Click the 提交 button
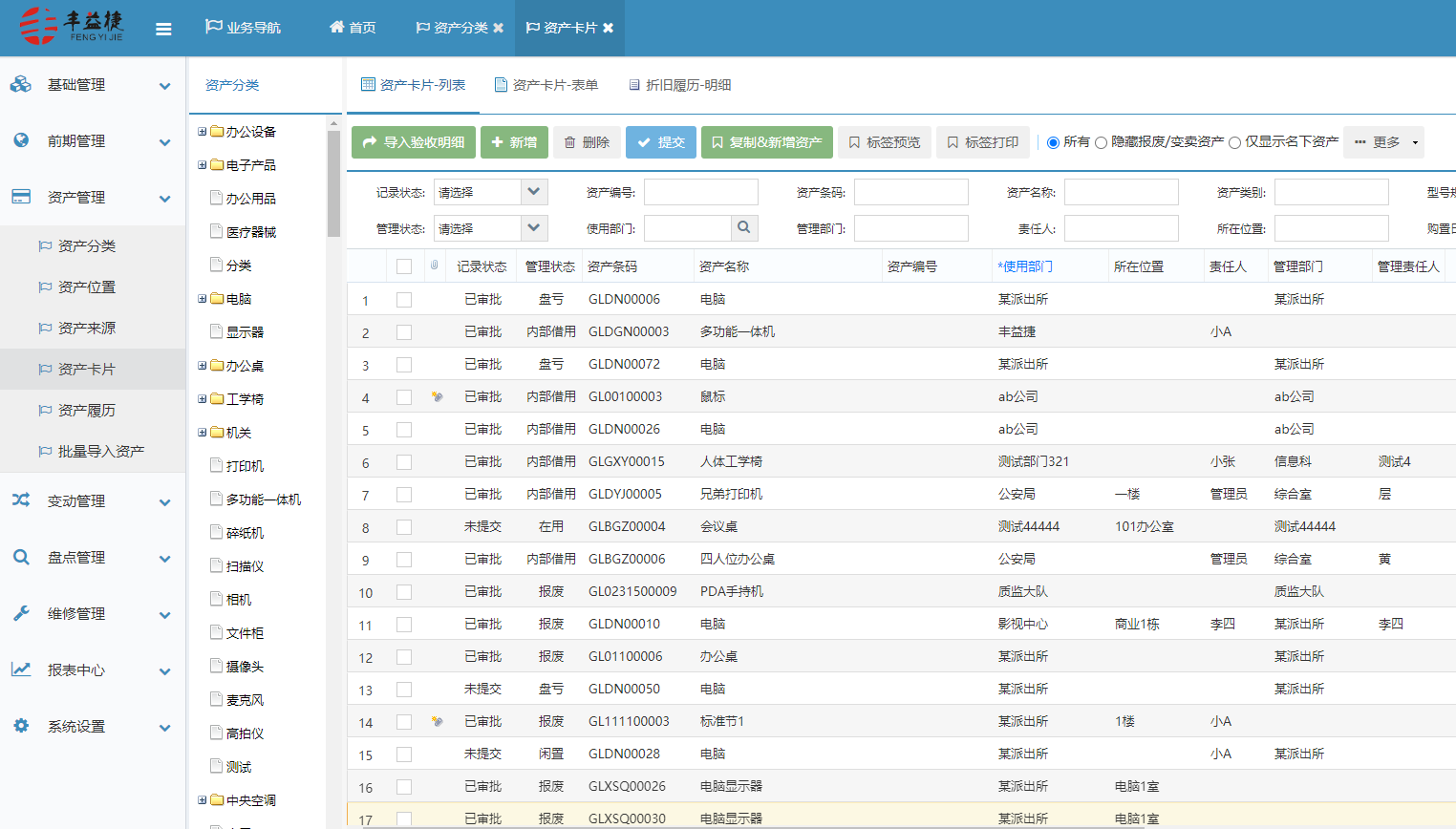The height and width of the screenshot is (829, 1456). (x=661, y=142)
